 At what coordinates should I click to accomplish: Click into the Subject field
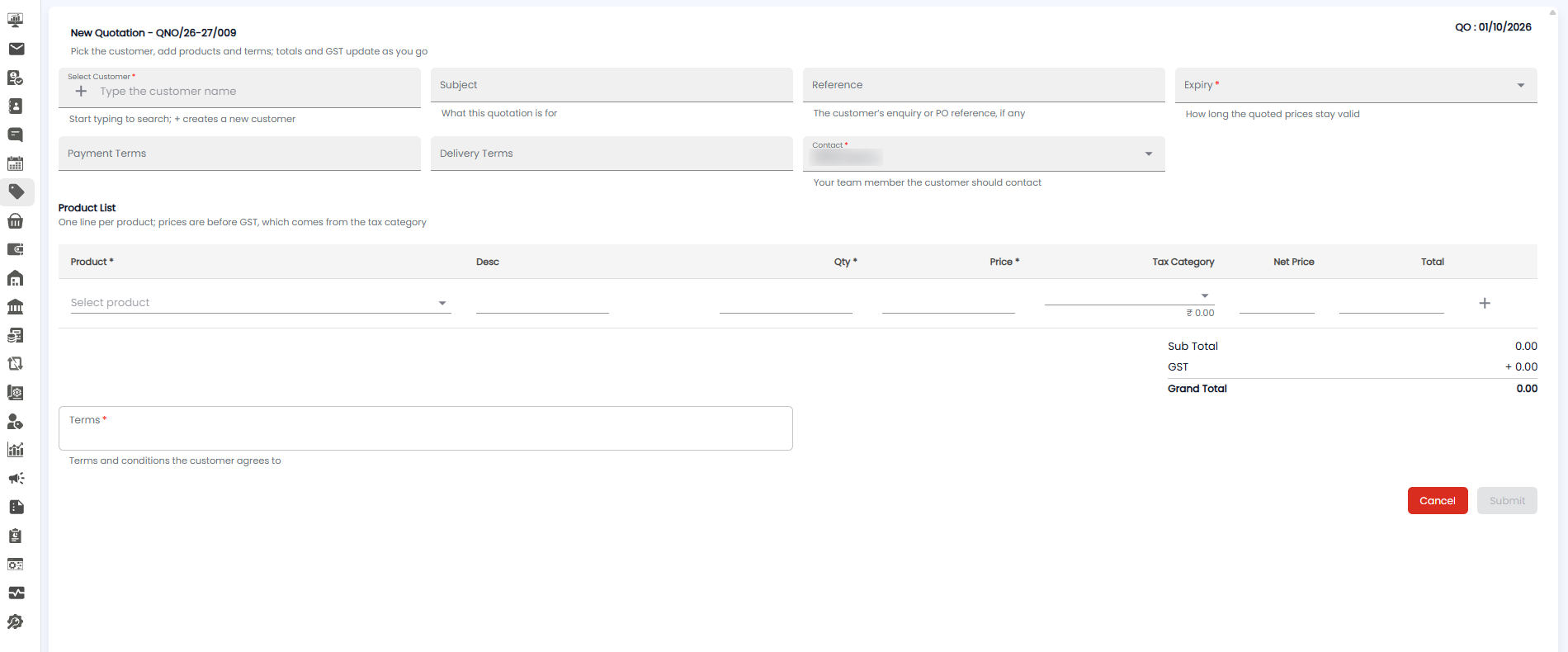(612, 85)
